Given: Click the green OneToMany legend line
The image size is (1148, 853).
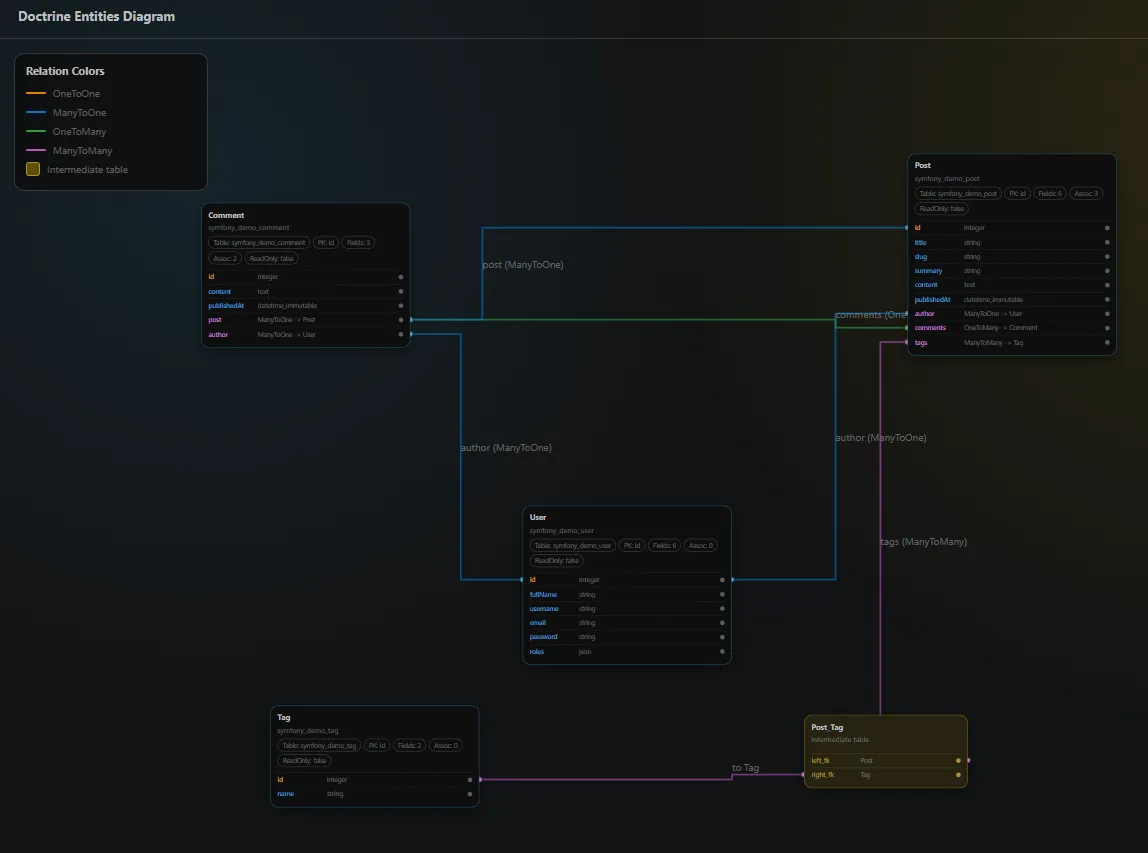Looking at the screenshot, I should coord(36,132).
